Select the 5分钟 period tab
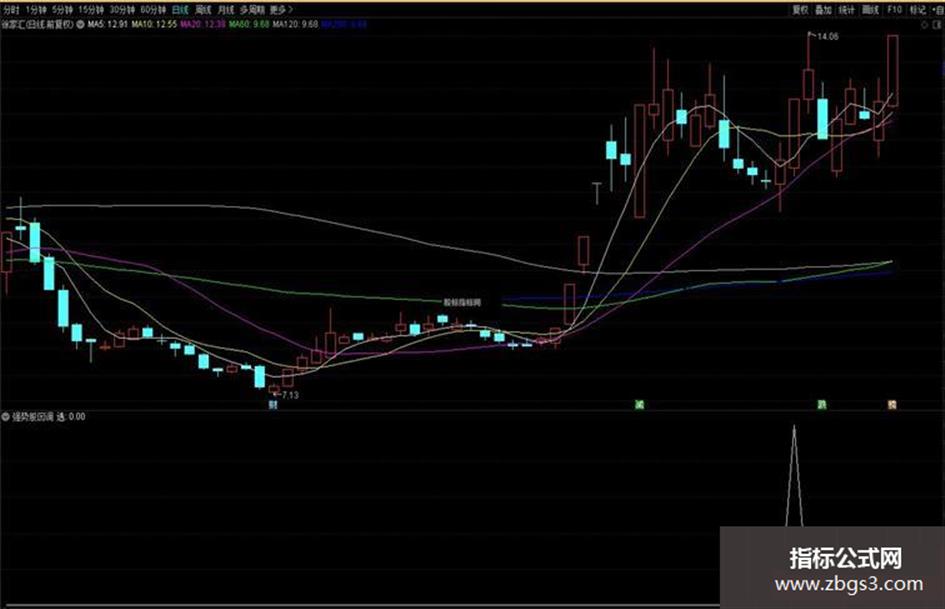Image resolution: width=945 pixels, height=609 pixels. (x=62, y=10)
